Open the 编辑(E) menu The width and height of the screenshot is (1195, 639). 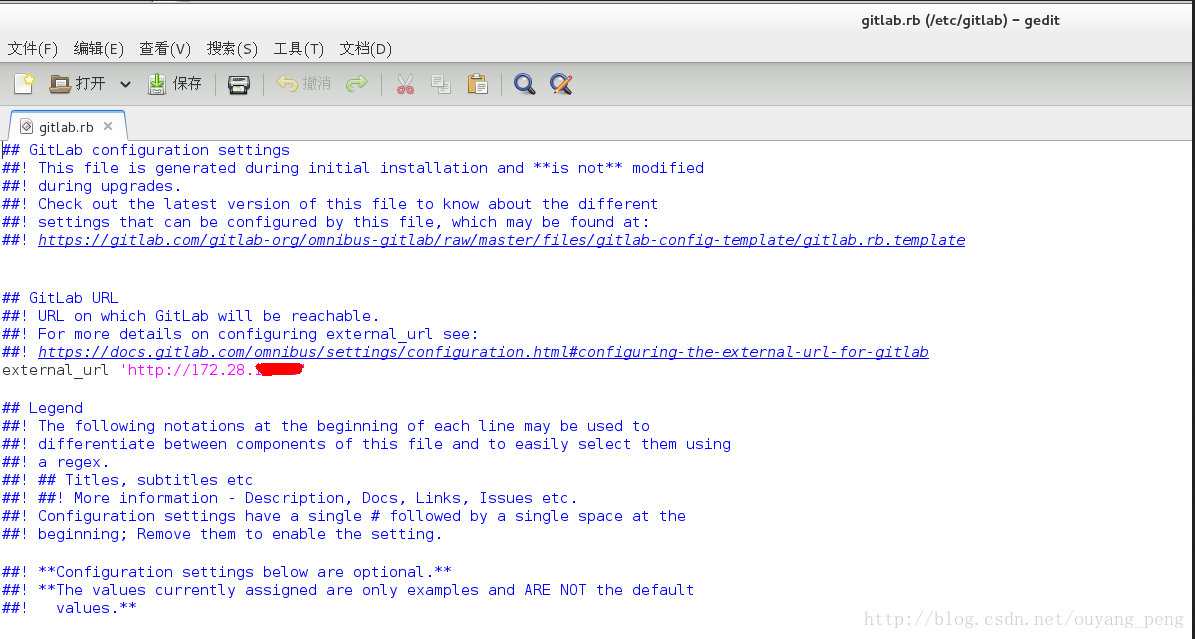point(98,49)
